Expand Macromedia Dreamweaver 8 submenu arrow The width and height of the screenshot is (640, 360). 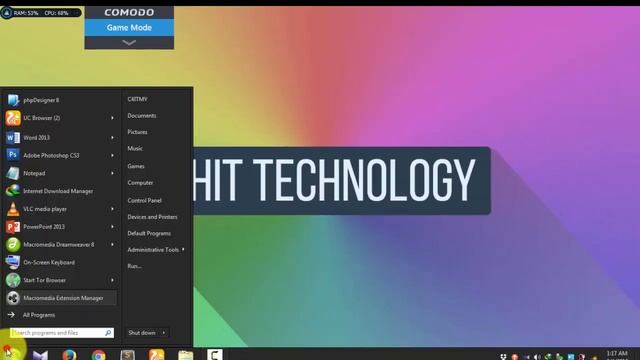click(112, 244)
